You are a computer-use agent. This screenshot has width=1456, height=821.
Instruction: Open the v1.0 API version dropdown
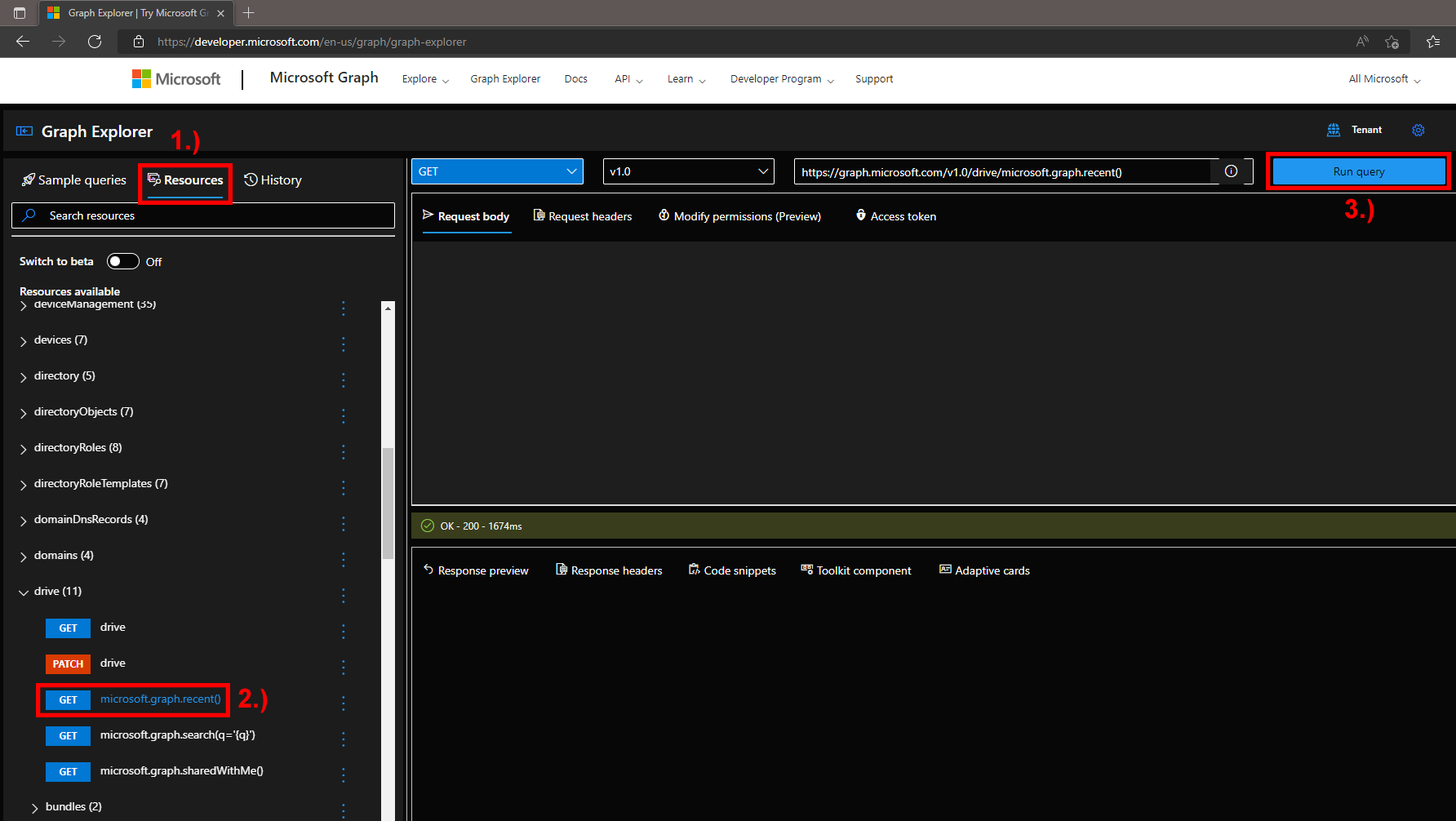pyautogui.click(x=688, y=171)
